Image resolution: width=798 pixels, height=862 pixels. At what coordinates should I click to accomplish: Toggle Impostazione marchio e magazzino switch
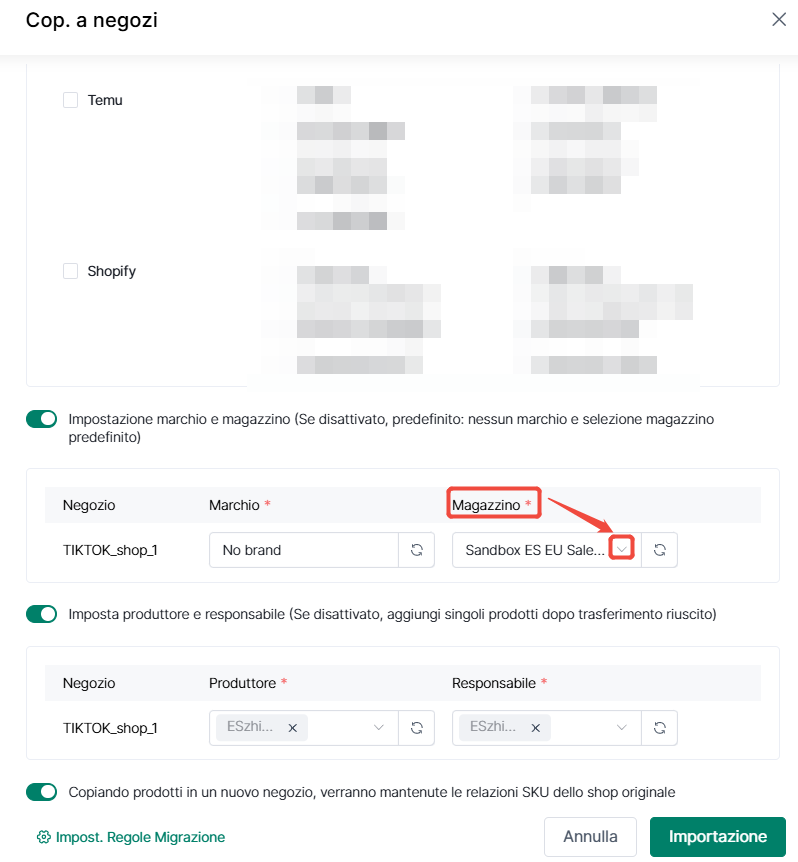pos(41,419)
